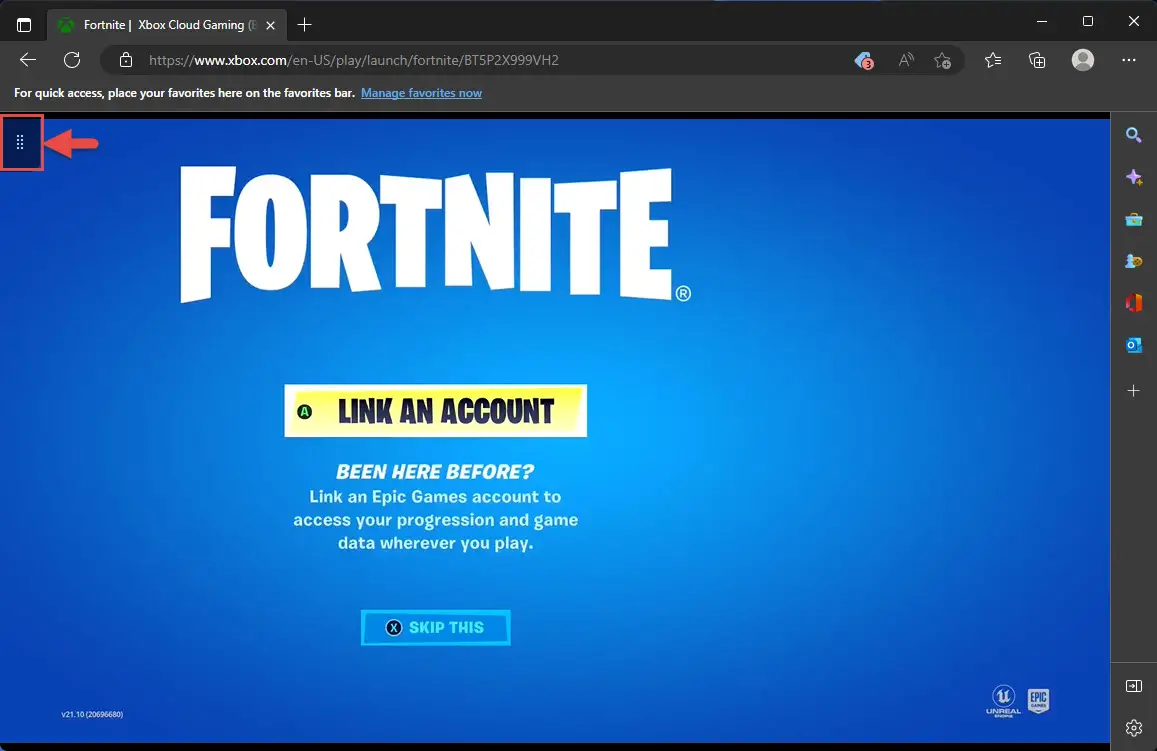Click the Link an Account button
The width and height of the screenshot is (1157, 751).
coord(435,411)
